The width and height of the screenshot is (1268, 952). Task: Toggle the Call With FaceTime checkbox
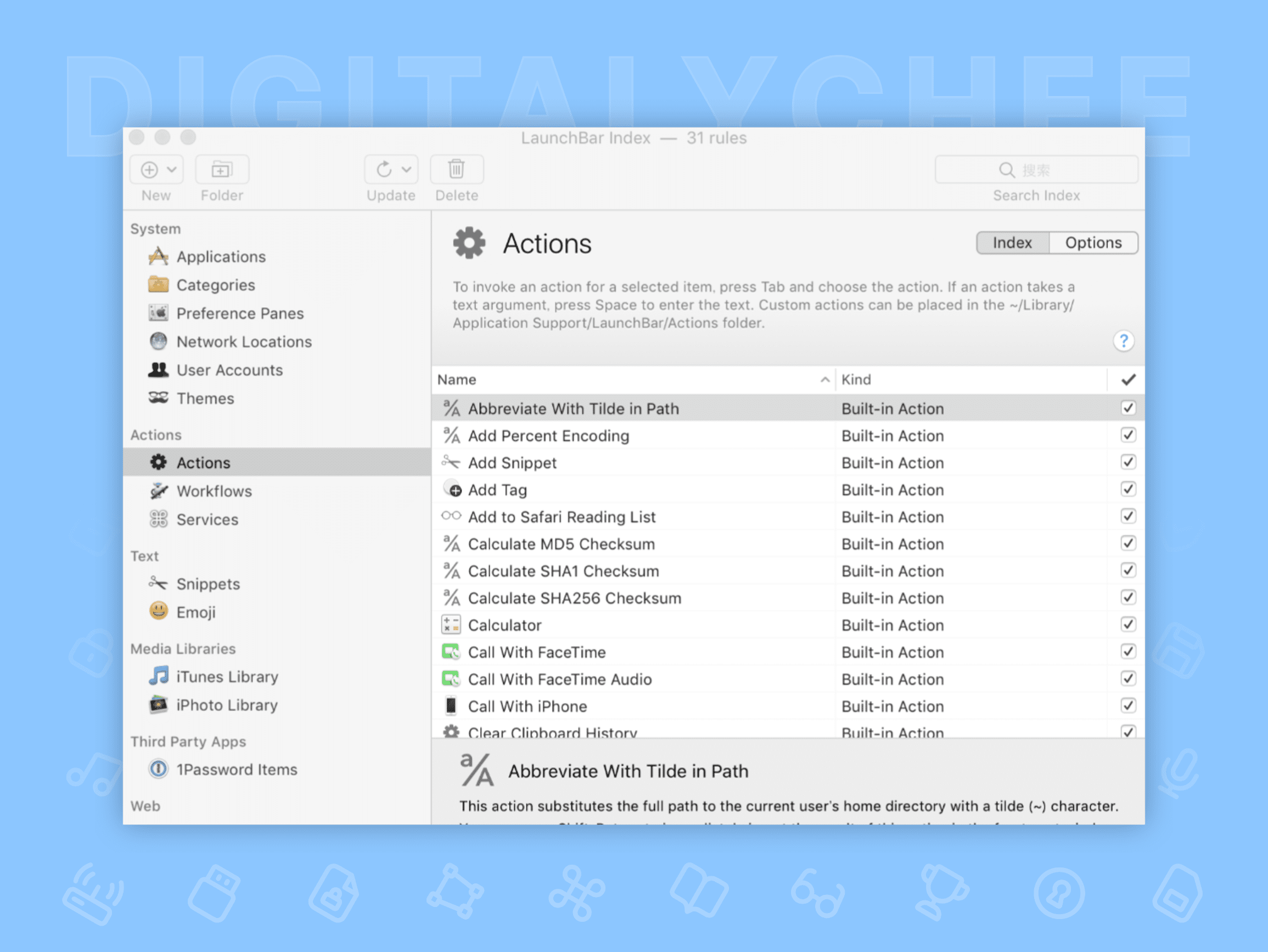1127,652
